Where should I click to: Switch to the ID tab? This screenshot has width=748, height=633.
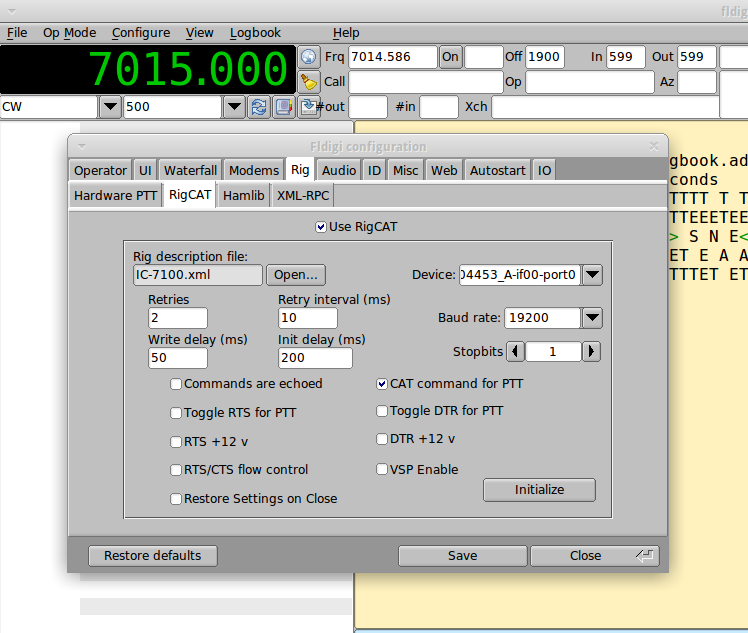(x=374, y=171)
